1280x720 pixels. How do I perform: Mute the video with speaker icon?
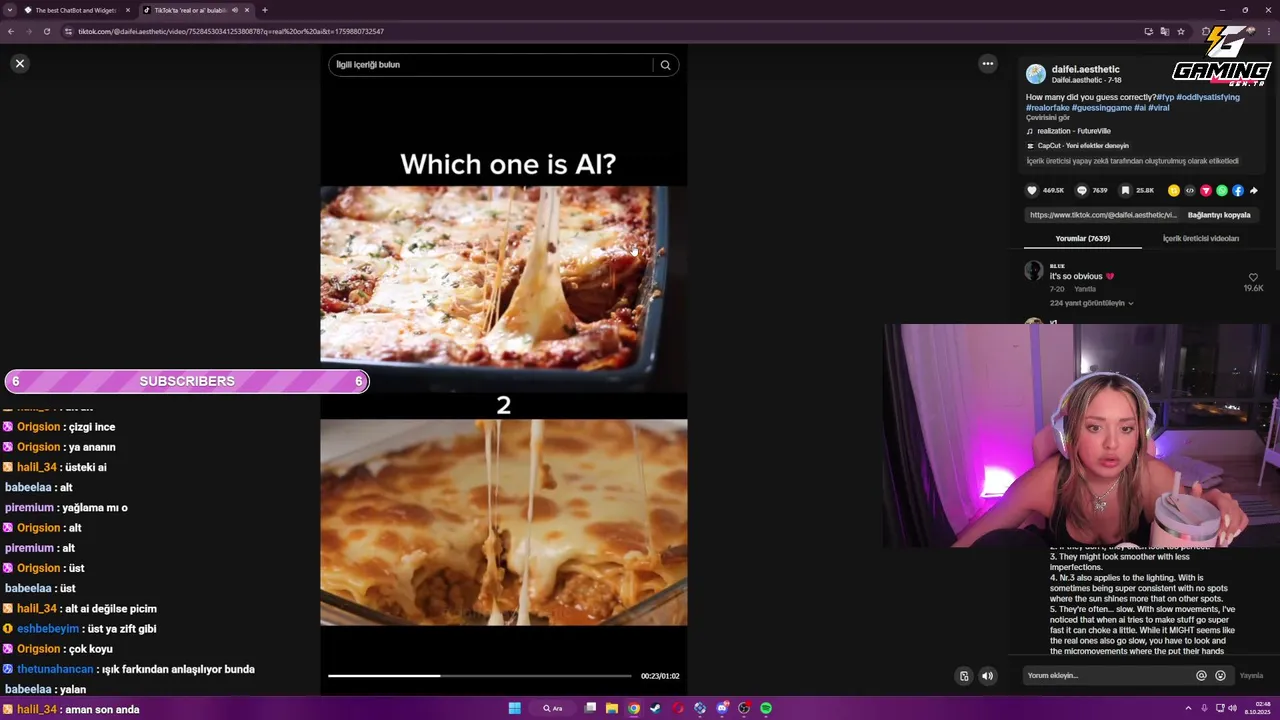[987, 676]
